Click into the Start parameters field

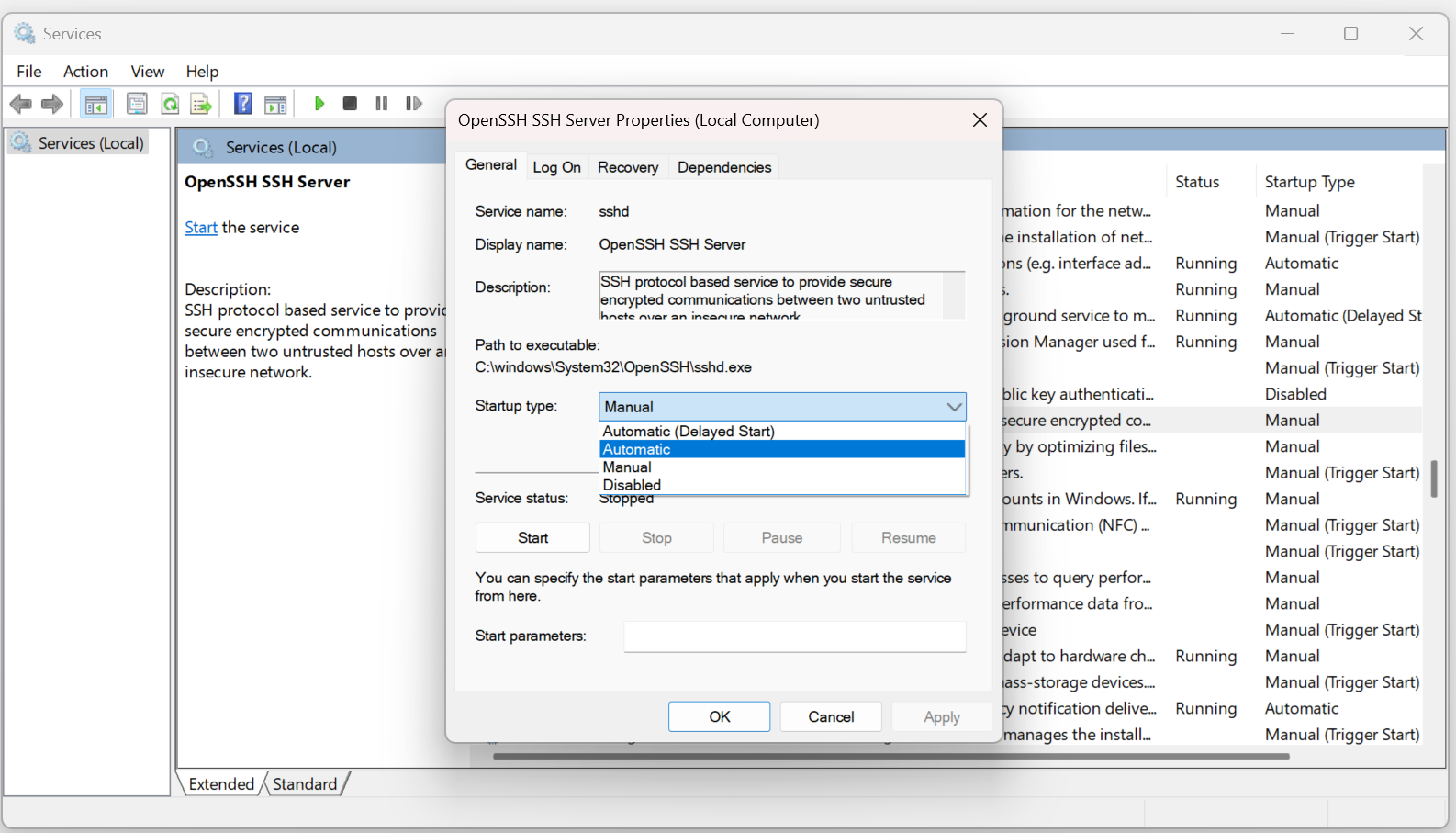(795, 636)
